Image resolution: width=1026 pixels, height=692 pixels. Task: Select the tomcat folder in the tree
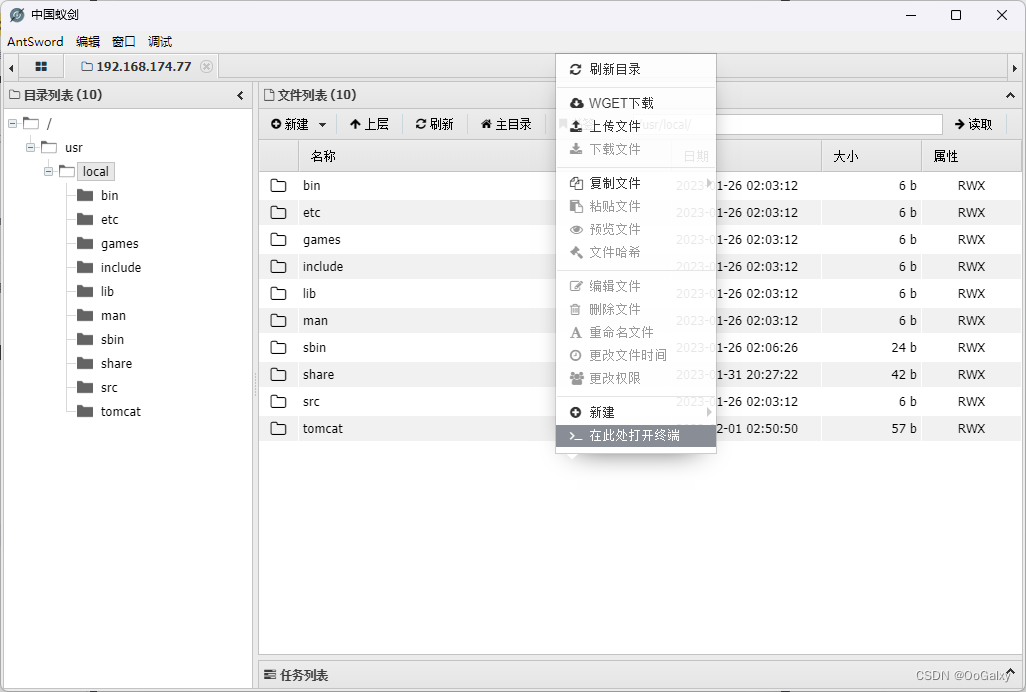121,411
